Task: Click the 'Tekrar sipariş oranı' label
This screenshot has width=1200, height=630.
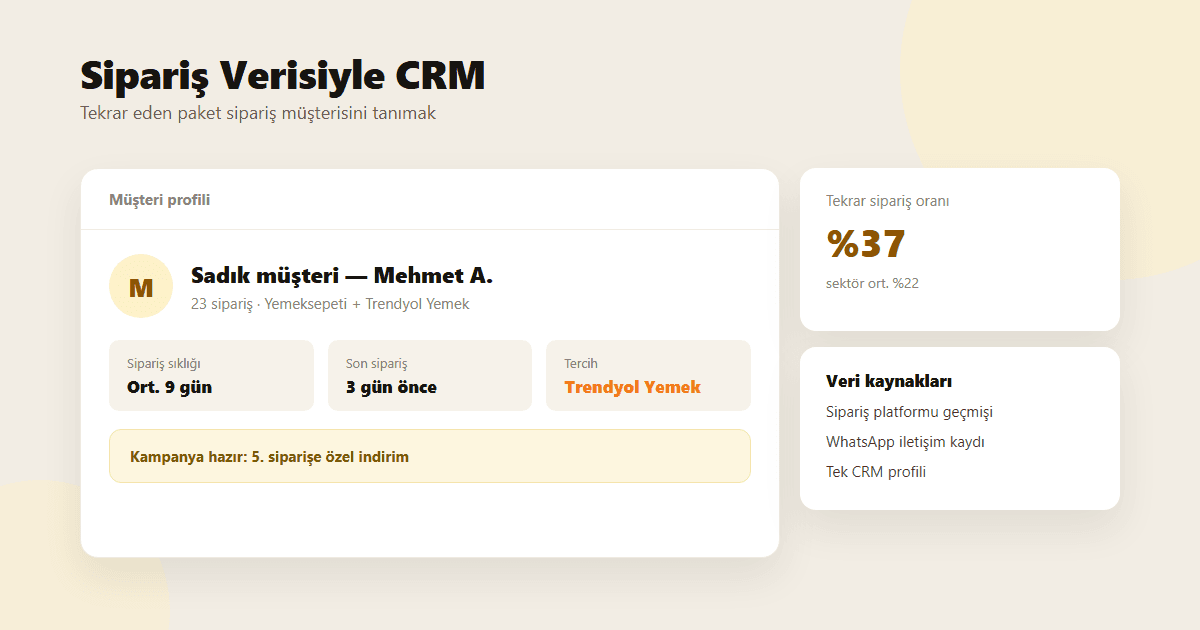Action: [x=888, y=201]
